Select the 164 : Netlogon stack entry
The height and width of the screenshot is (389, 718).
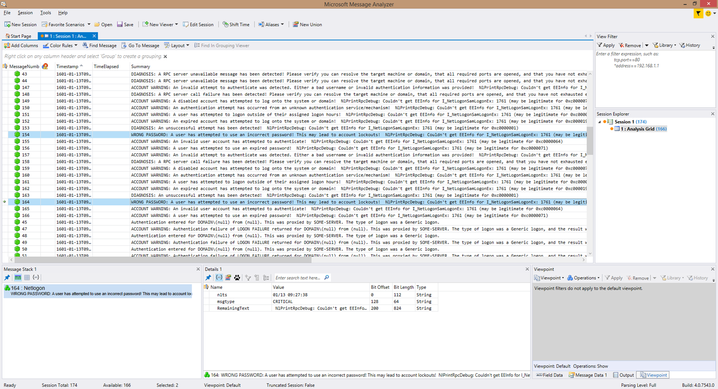[98, 291]
